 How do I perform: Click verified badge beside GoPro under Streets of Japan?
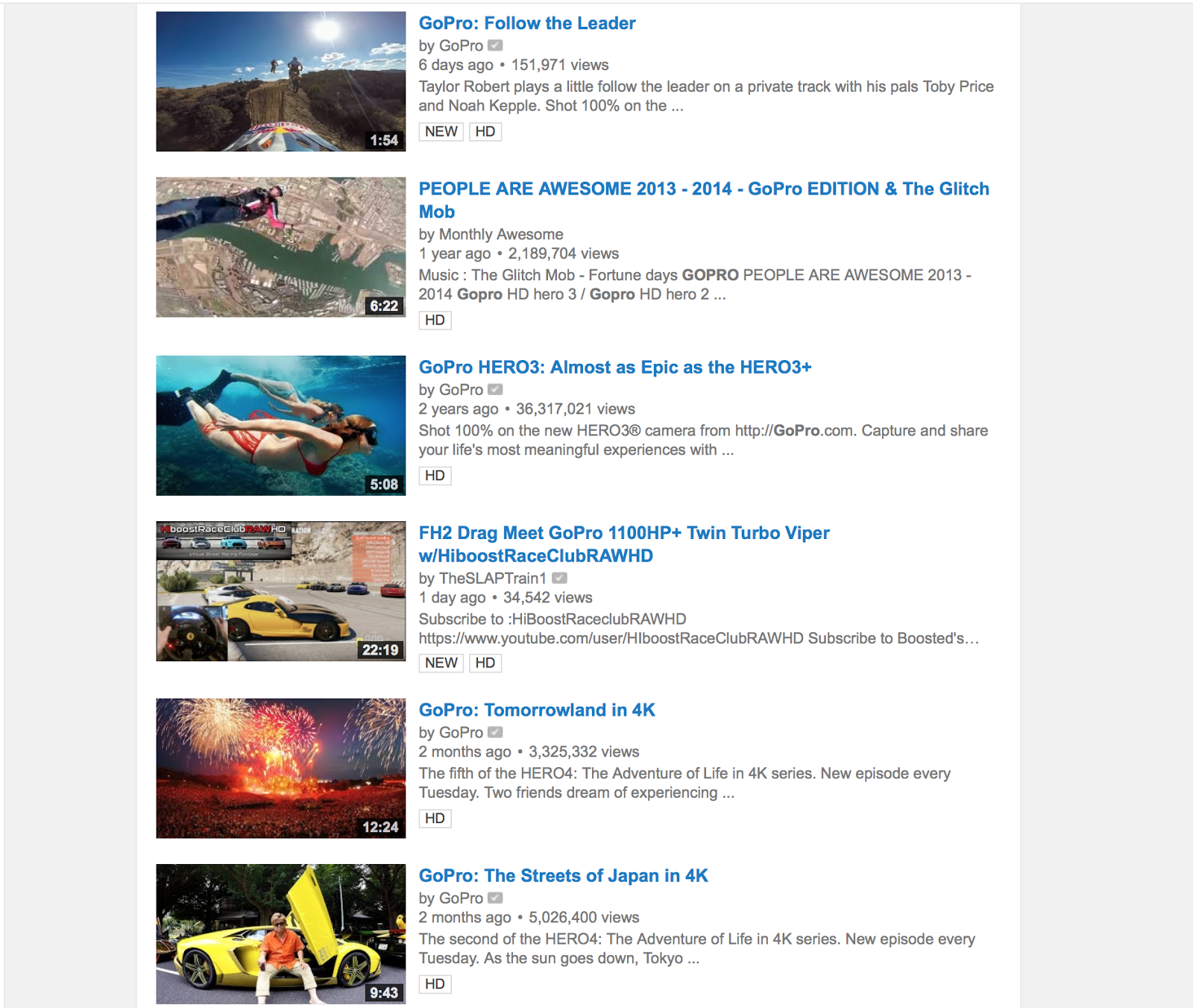[x=495, y=898]
